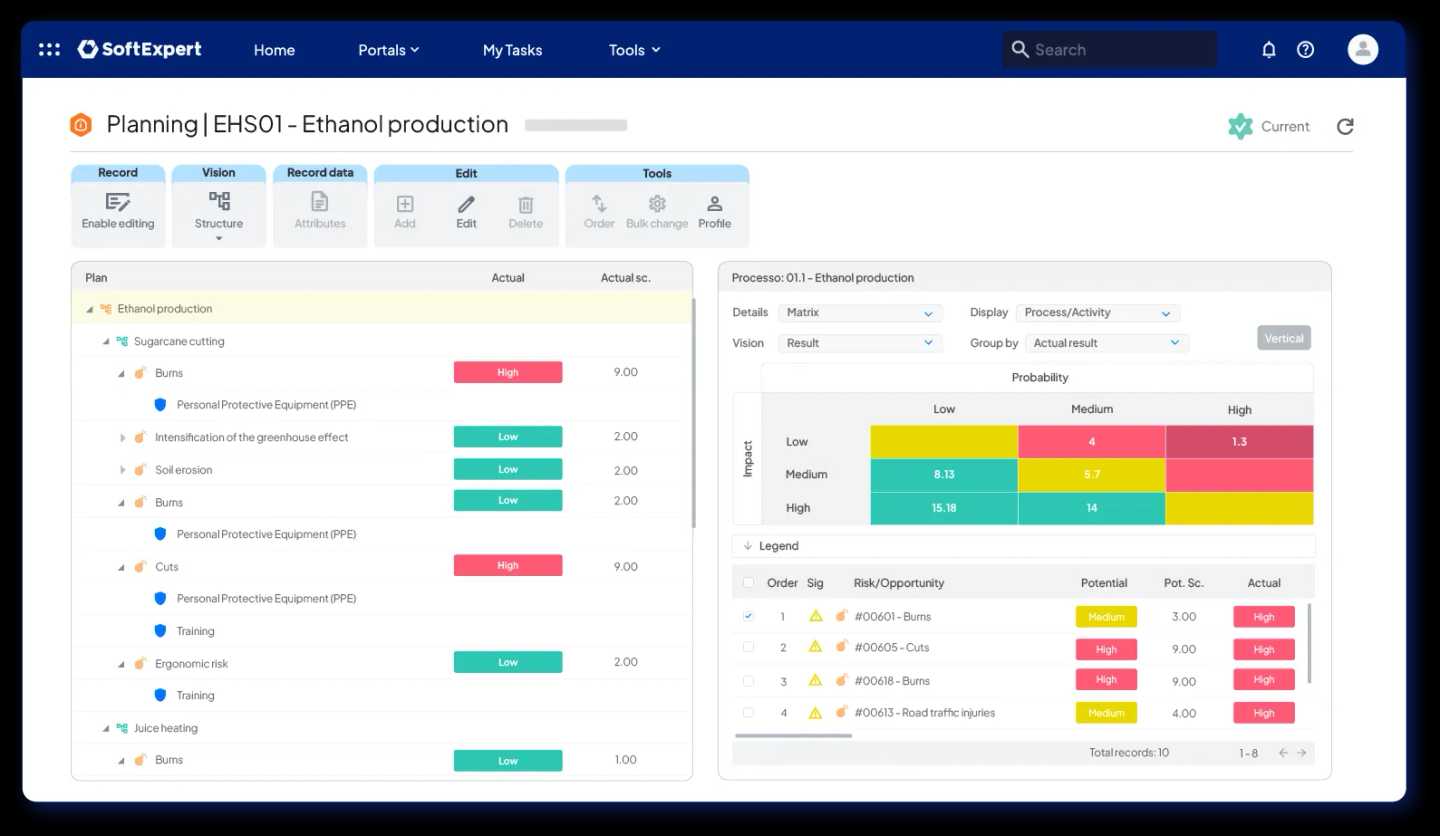Screen dimensions: 1440x836
Task: Go to My Tasks in navigation bar
Action: 512,50
